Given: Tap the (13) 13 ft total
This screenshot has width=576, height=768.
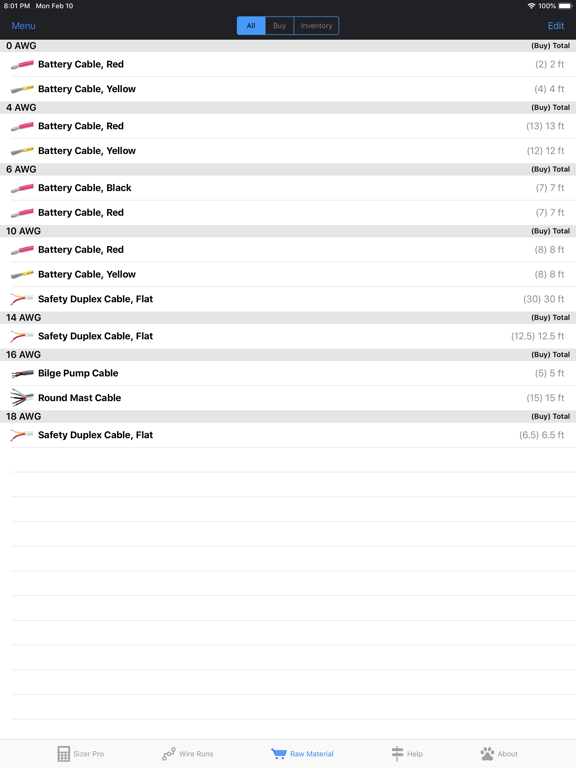Looking at the screenshot, I should click(545, 126).
